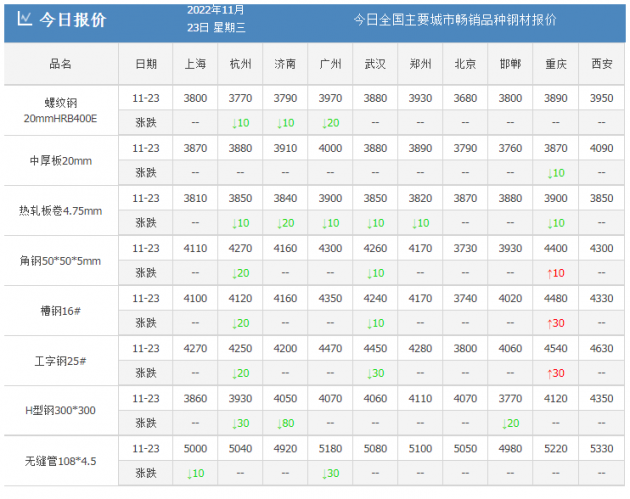Click the red ↑30 in 工字钢25# row
This screenshot has width=630, height=499.
coord(556,373)
